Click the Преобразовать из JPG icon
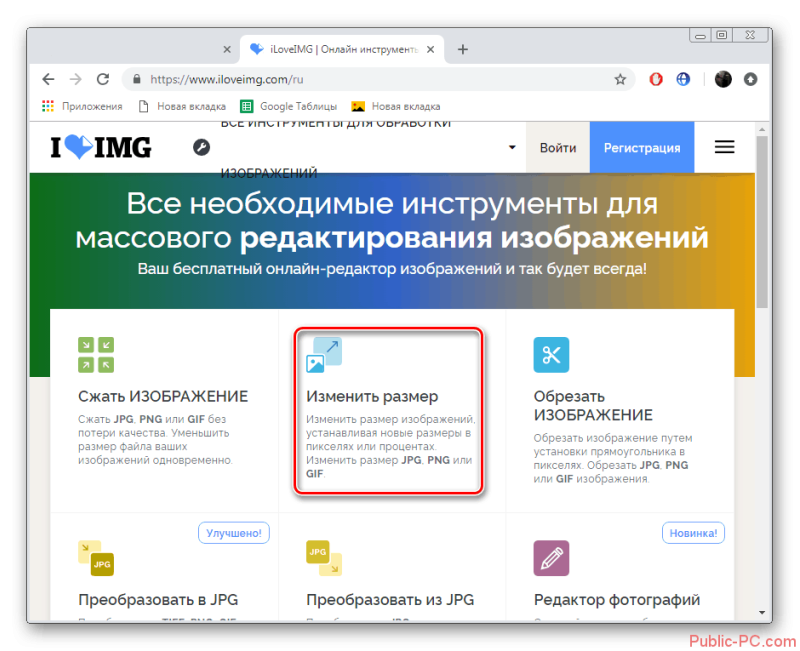The height and width of the screenshot is (651, 800). [x=324, y=558]
